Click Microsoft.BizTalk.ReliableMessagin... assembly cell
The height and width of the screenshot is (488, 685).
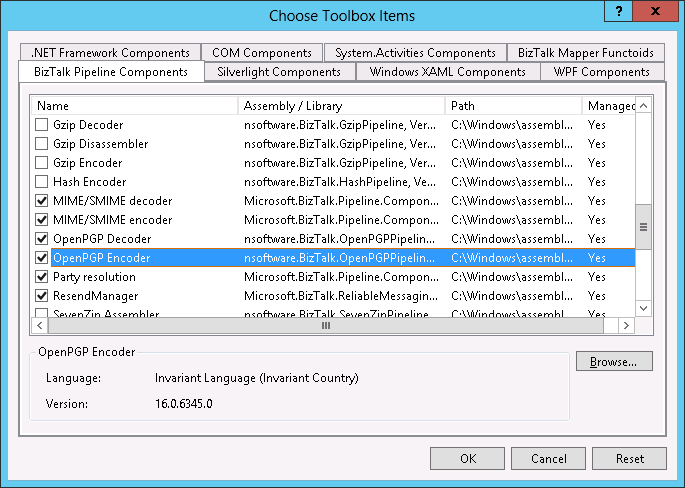(x=341, y=296)
